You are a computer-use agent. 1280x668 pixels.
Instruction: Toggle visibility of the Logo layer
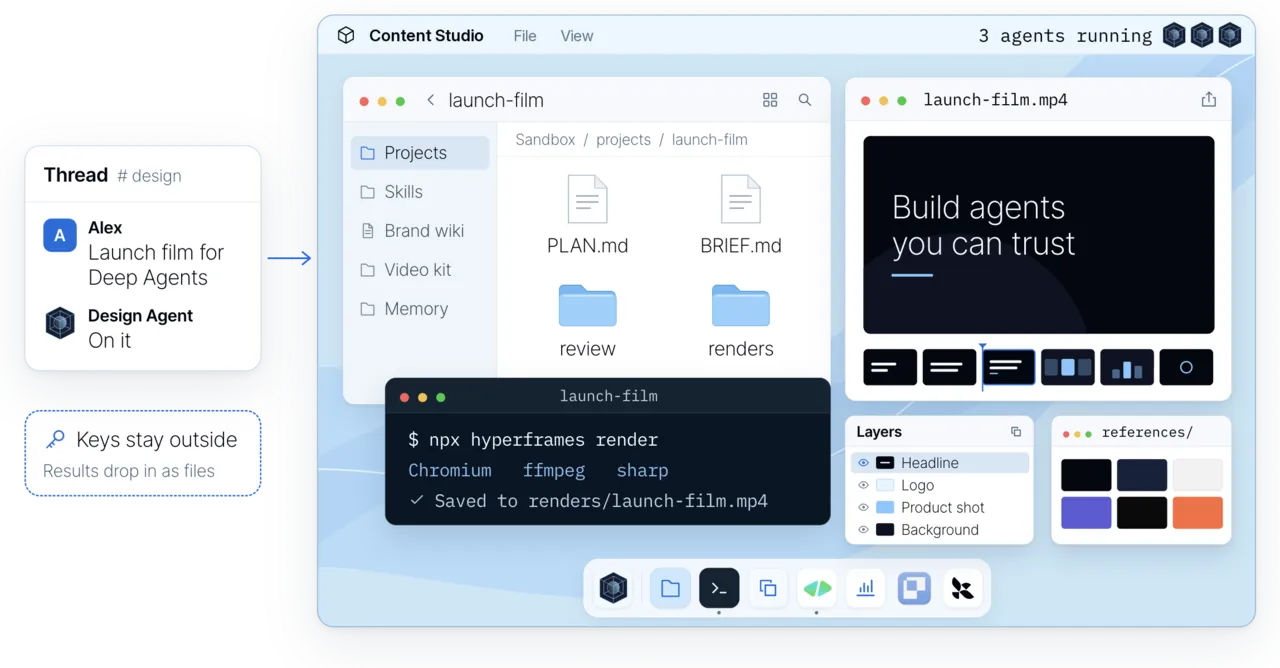863,485
